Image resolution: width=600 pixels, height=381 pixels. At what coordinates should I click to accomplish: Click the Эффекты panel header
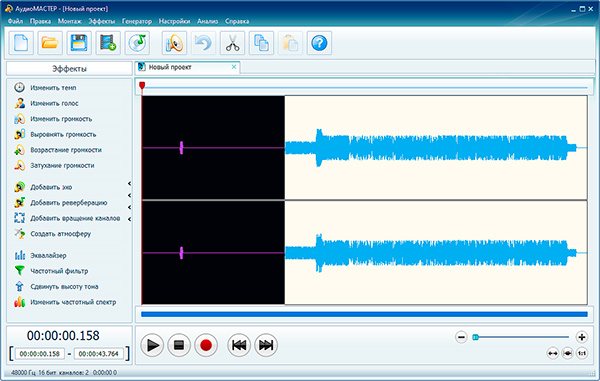pos(69,69)
